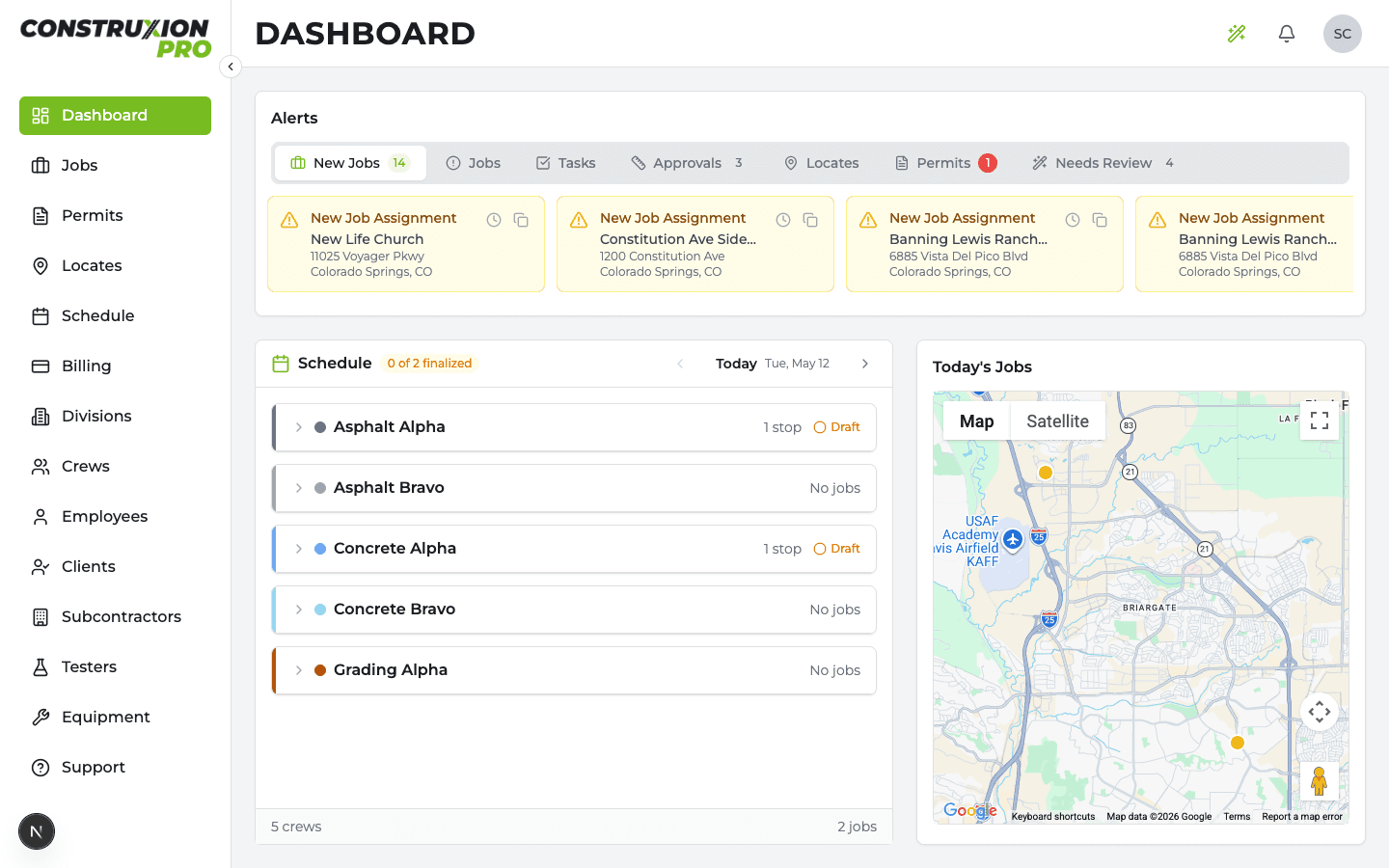Click the Street View pegman icon
Viewport: 1389px width, 868px height.
(1320, 781)
